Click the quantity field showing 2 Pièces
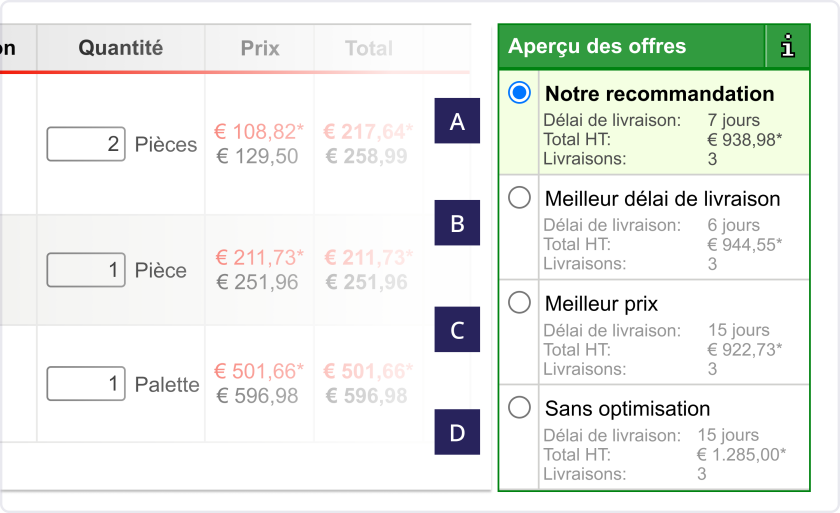 (86, 144)
